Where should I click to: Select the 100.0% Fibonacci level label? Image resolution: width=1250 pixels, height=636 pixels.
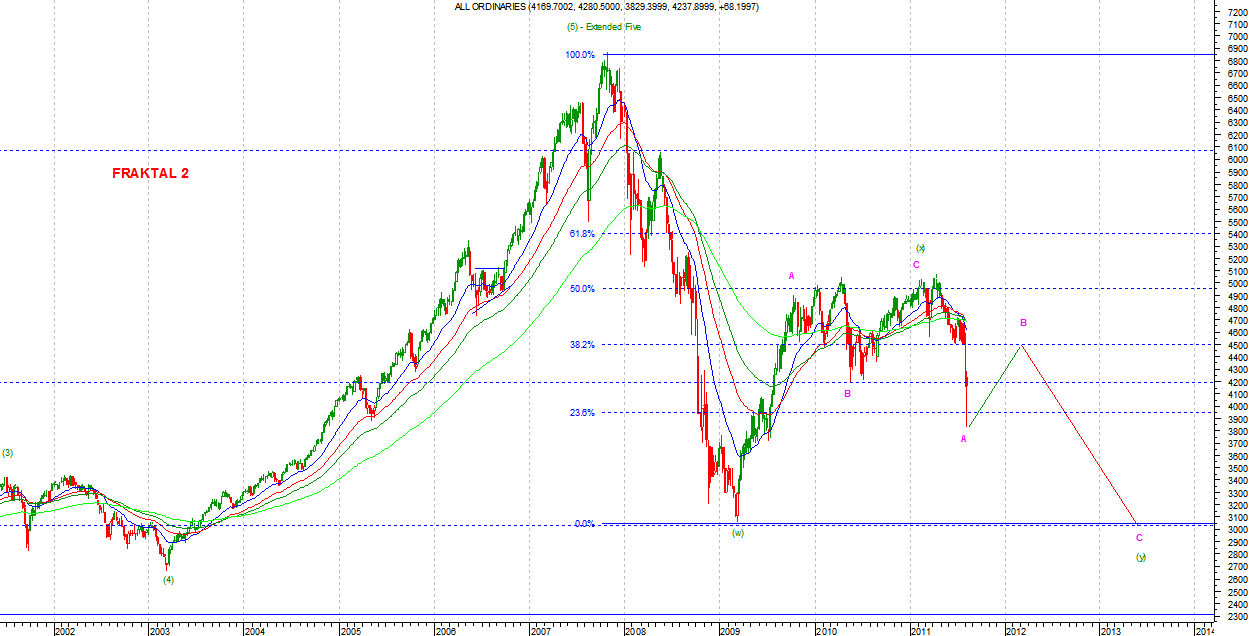pyautogui.click(x=581, y=55)
